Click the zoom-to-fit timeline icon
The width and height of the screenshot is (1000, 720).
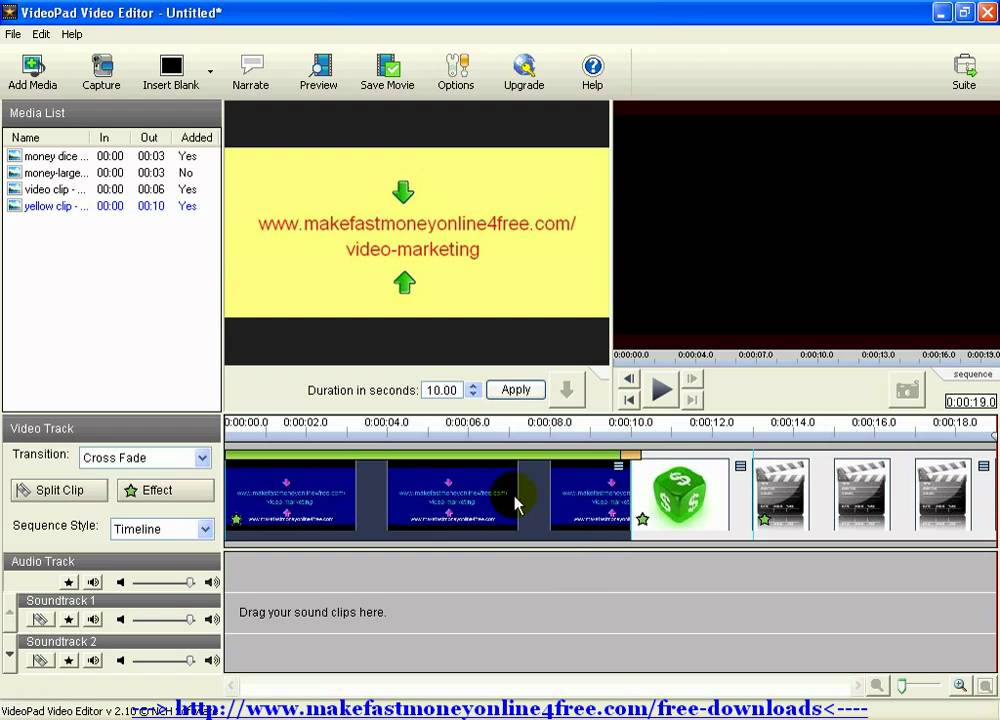coord(985,686)
